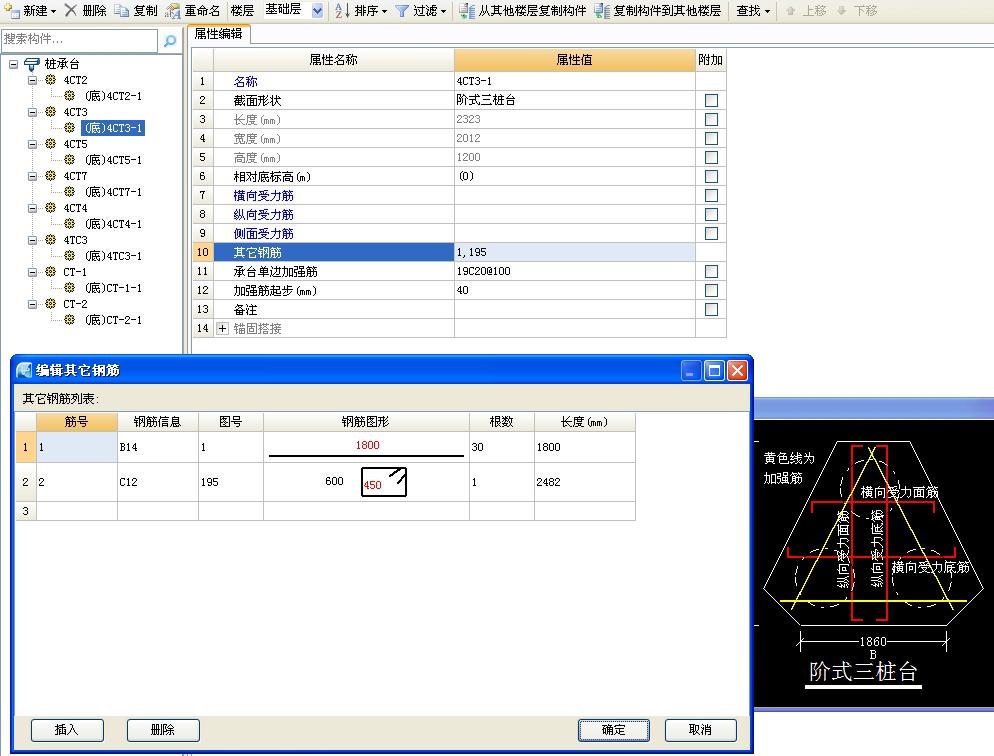The width and height of the screenshot is (994, 756).
Task: Click the B14 rebar info cell
Action: click(158, 447)
